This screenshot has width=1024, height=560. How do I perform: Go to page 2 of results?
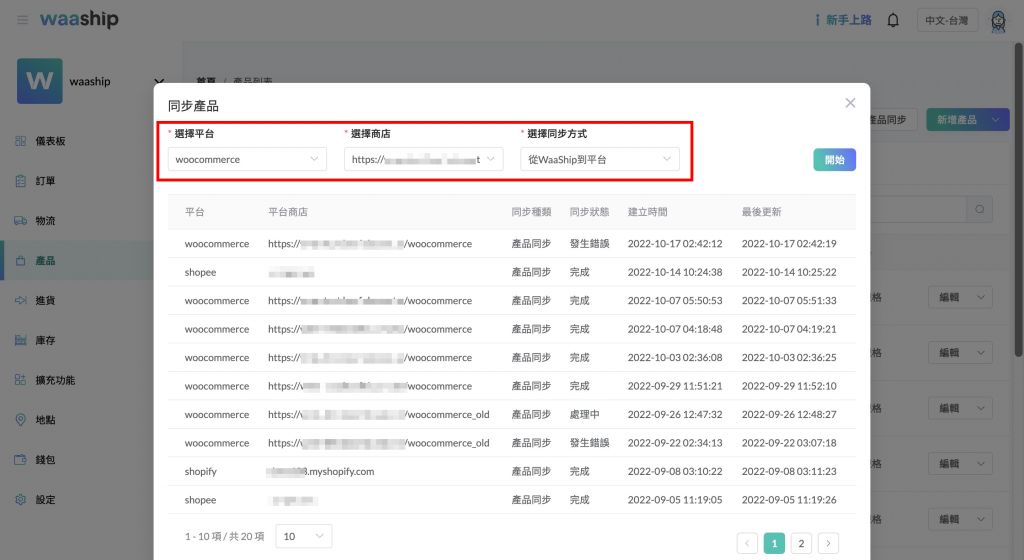click(801, 543)
